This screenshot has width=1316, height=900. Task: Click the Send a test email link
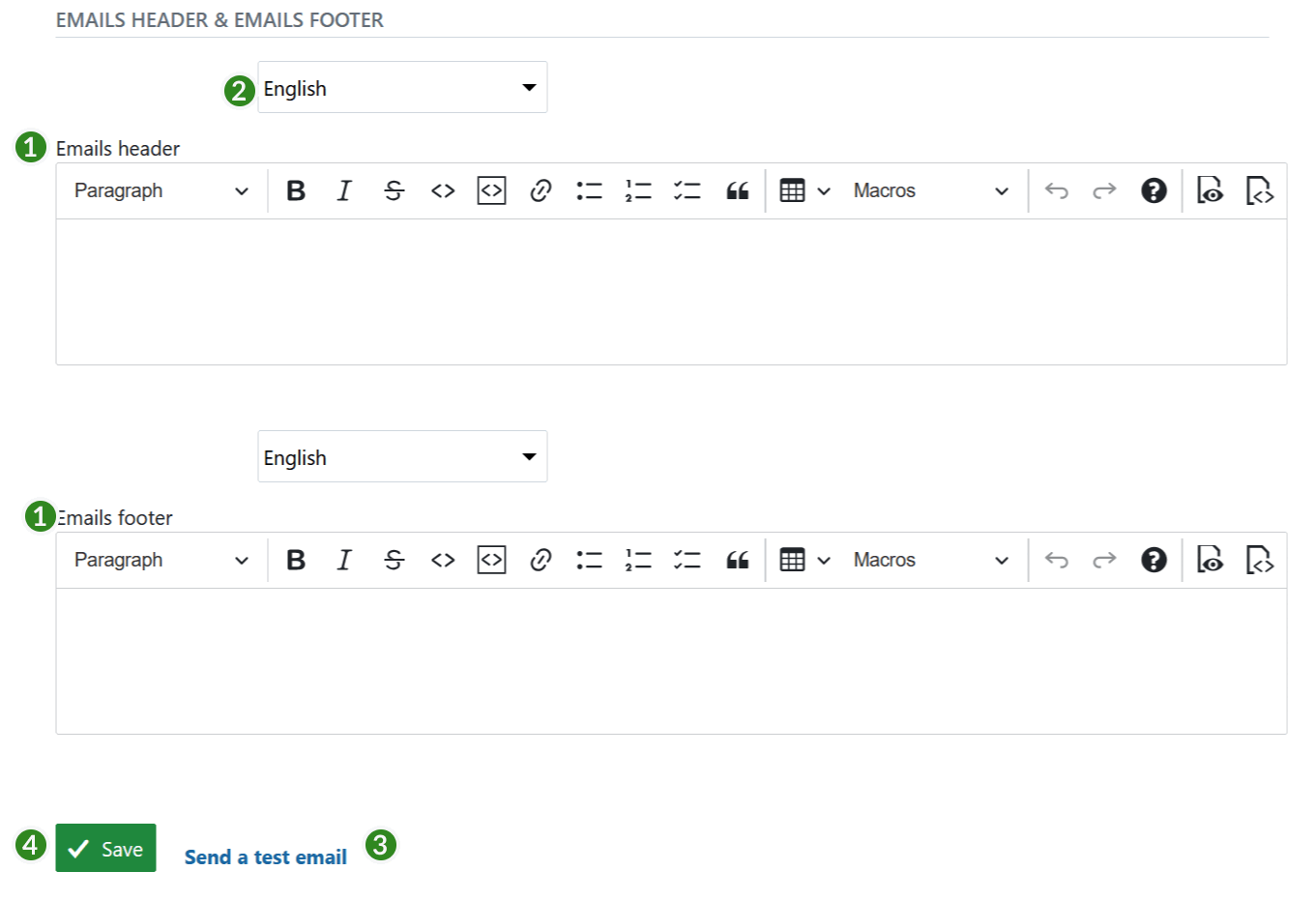266,856
